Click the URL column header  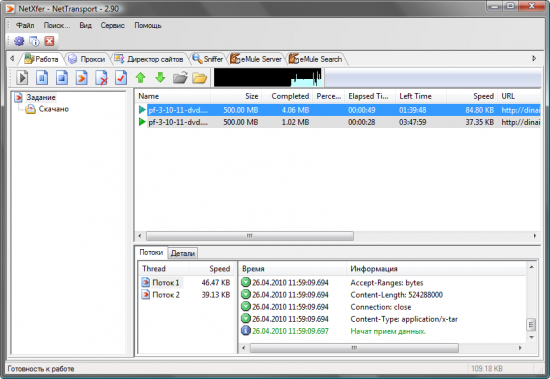519,96
